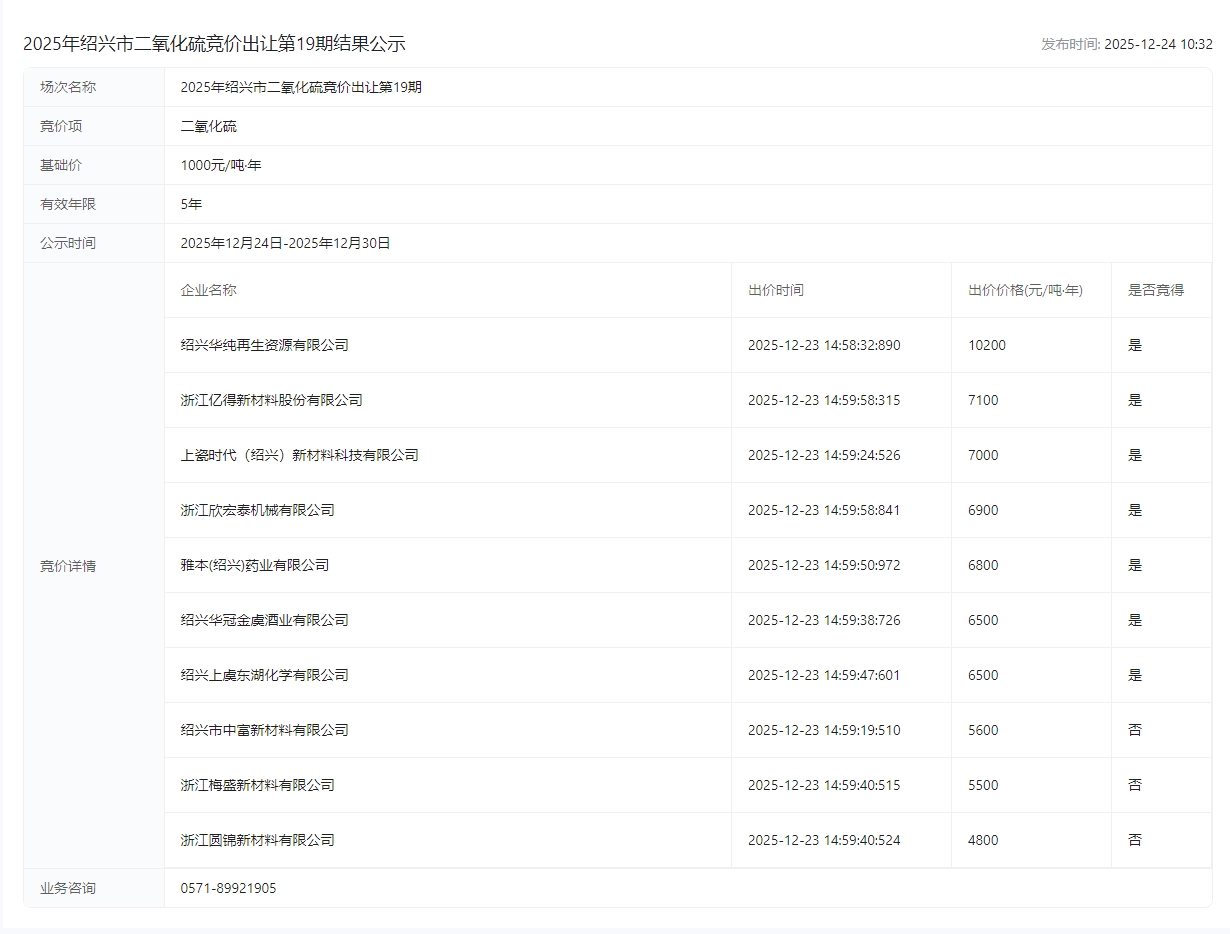
Task: Click the 出价时间 column header
Action: (775, 290)
